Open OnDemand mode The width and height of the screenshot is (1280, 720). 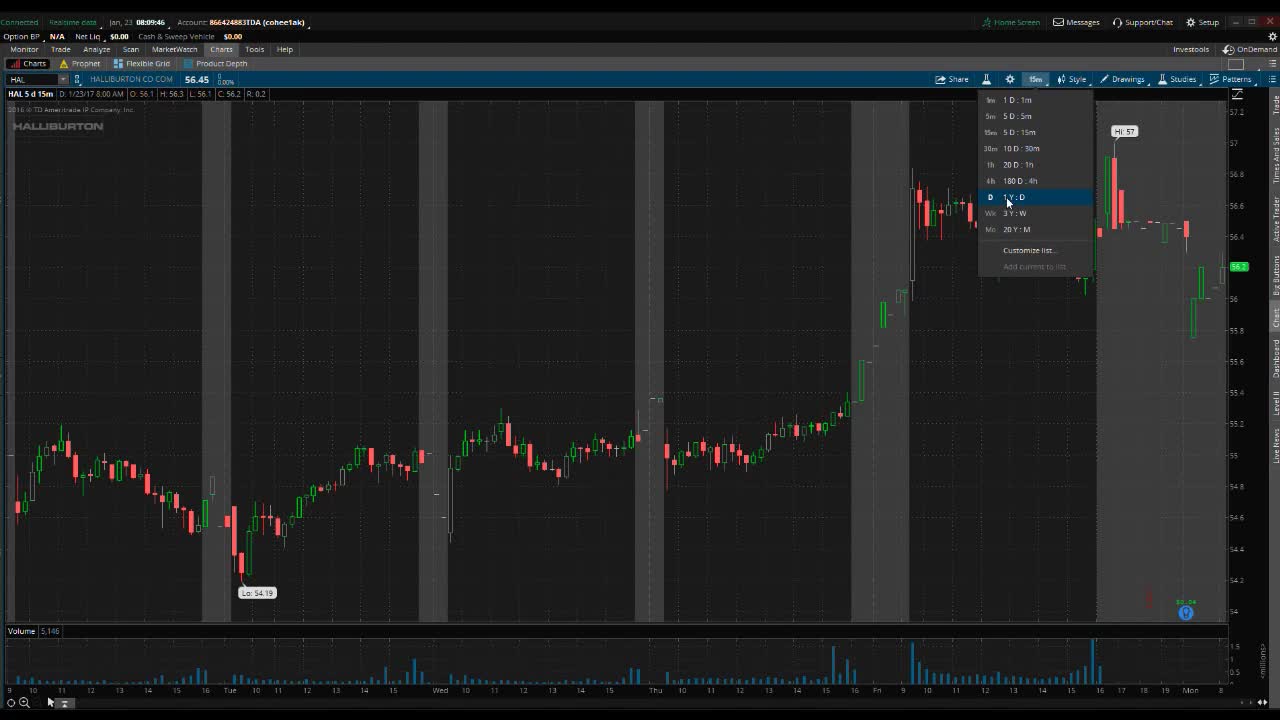coord(1250,49)
